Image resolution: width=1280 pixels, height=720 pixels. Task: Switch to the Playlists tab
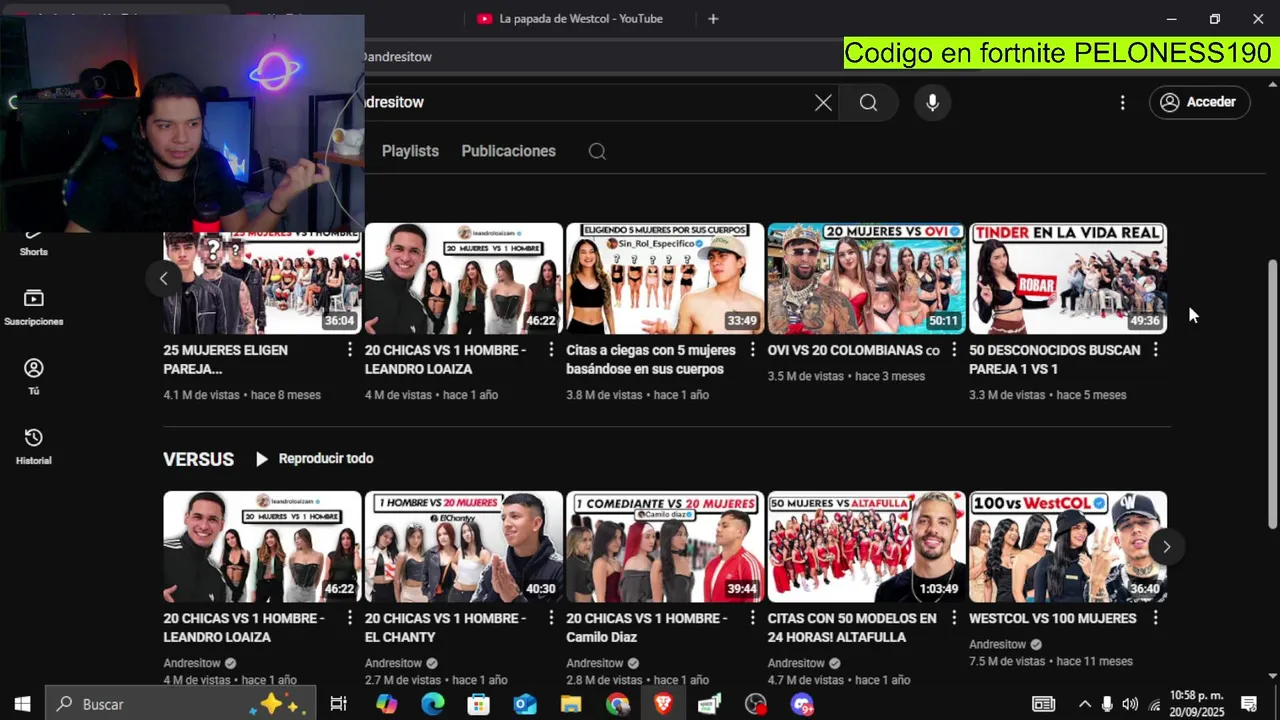(x=410, y=151)
